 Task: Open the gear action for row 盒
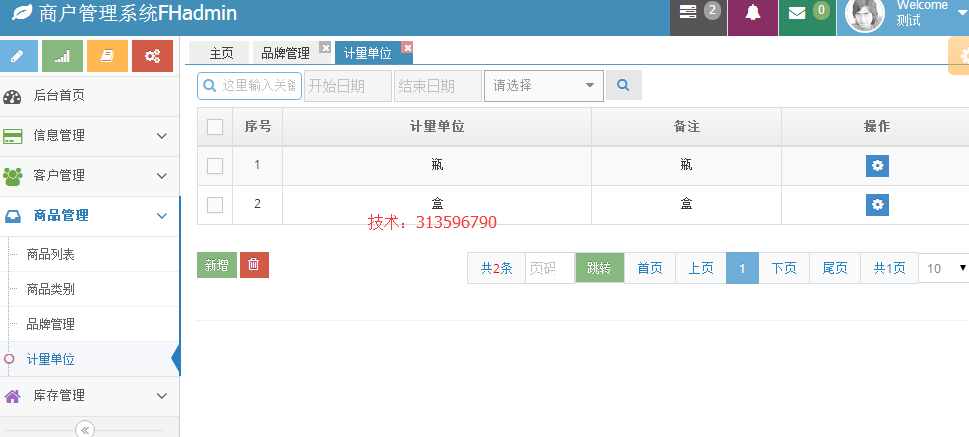pyautogui.click(x=877, y=205)
